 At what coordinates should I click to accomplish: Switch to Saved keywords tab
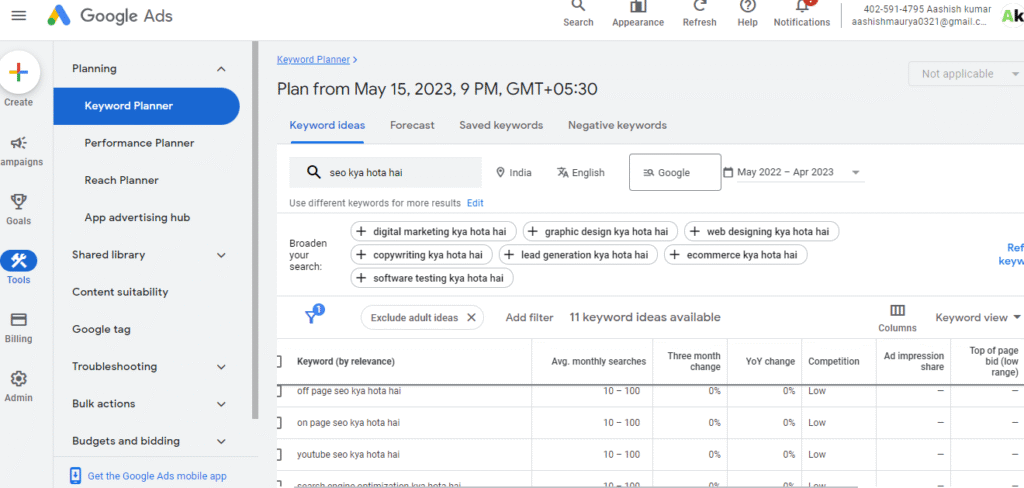(501, 125)
